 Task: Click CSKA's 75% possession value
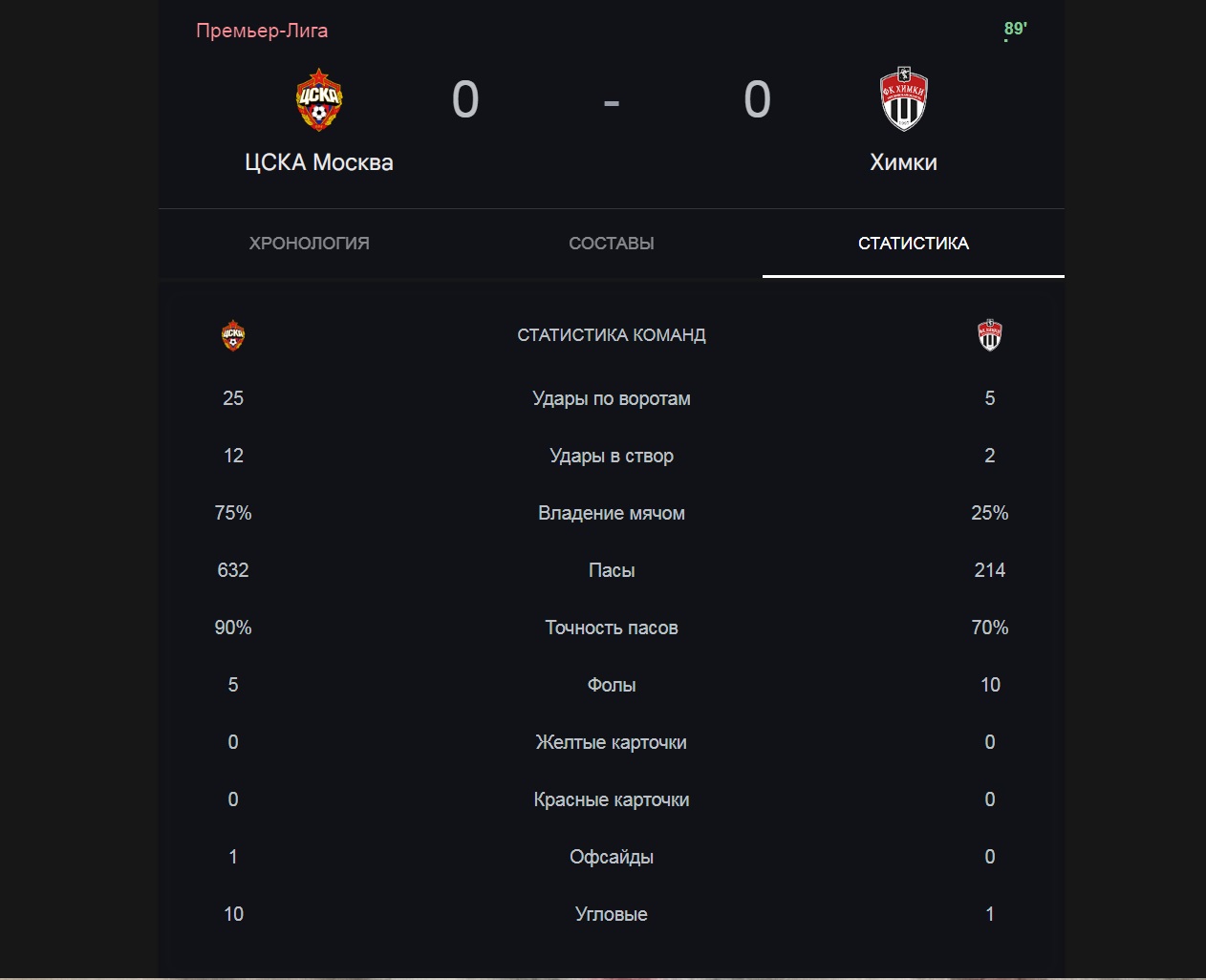(x=233, y=513)
